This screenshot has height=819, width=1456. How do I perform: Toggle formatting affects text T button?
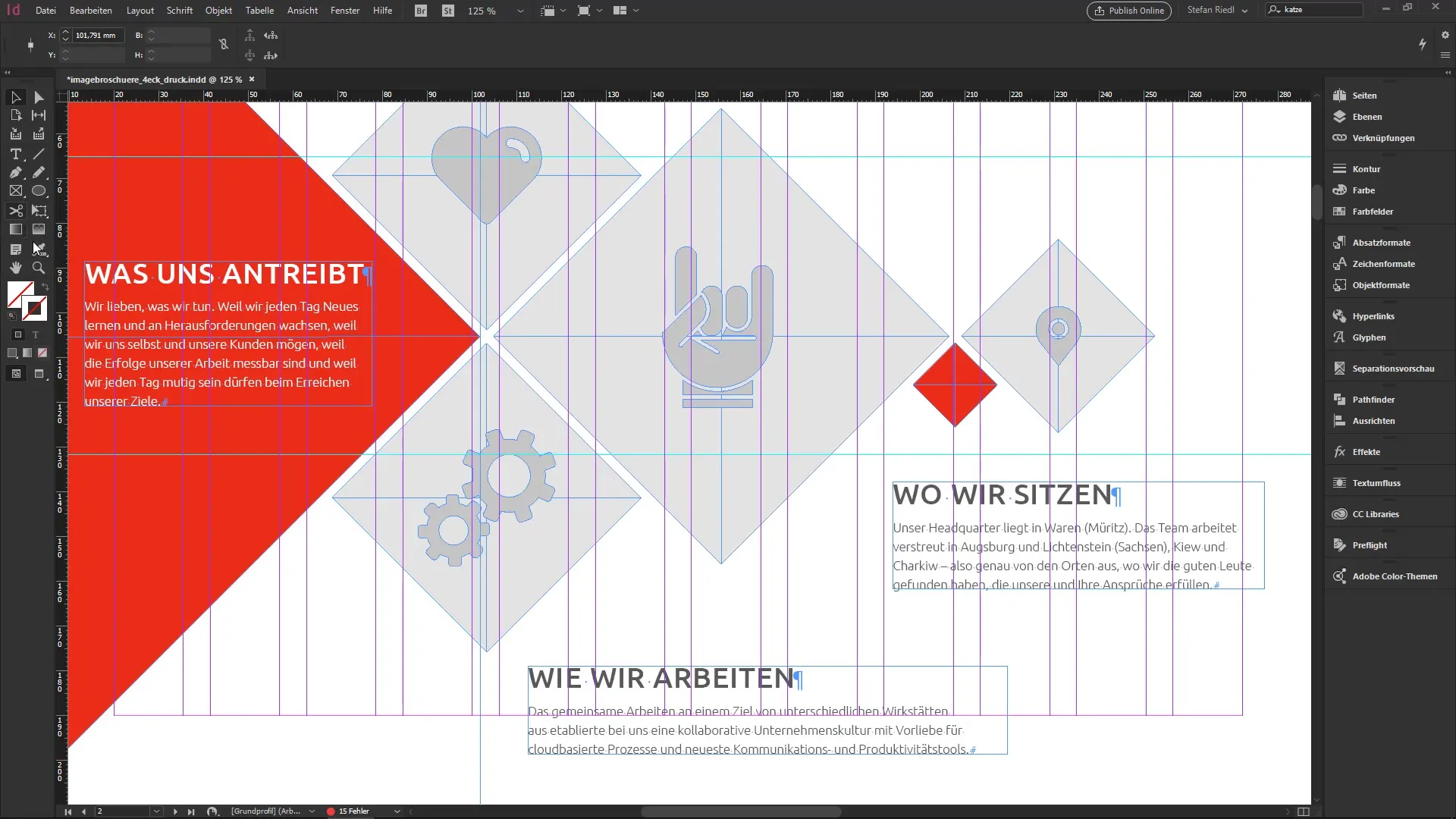(36, 334)
